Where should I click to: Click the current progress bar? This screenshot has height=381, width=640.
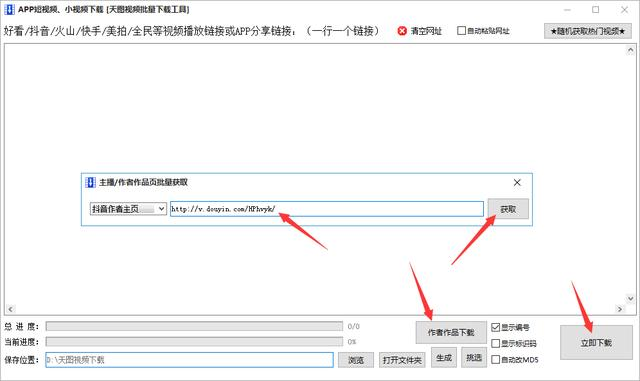pos(194,341)
